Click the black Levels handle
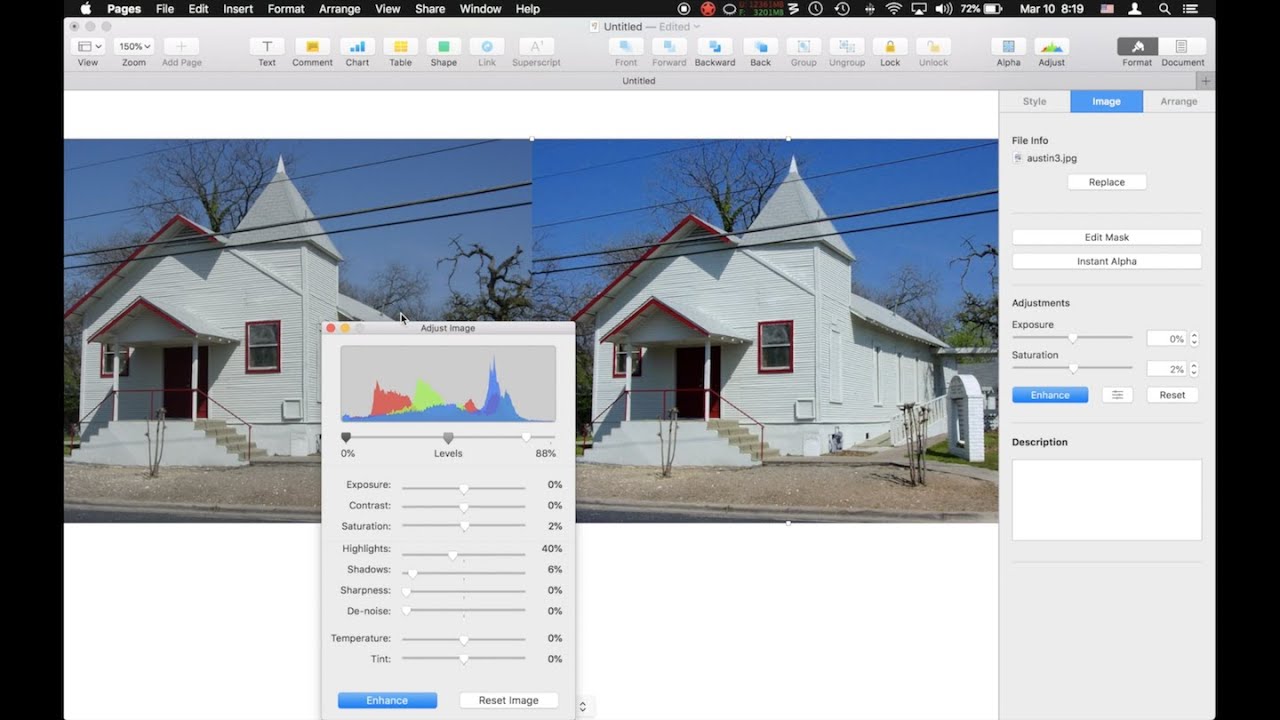Screen dimensions: 1280x720 click(346, 438)
